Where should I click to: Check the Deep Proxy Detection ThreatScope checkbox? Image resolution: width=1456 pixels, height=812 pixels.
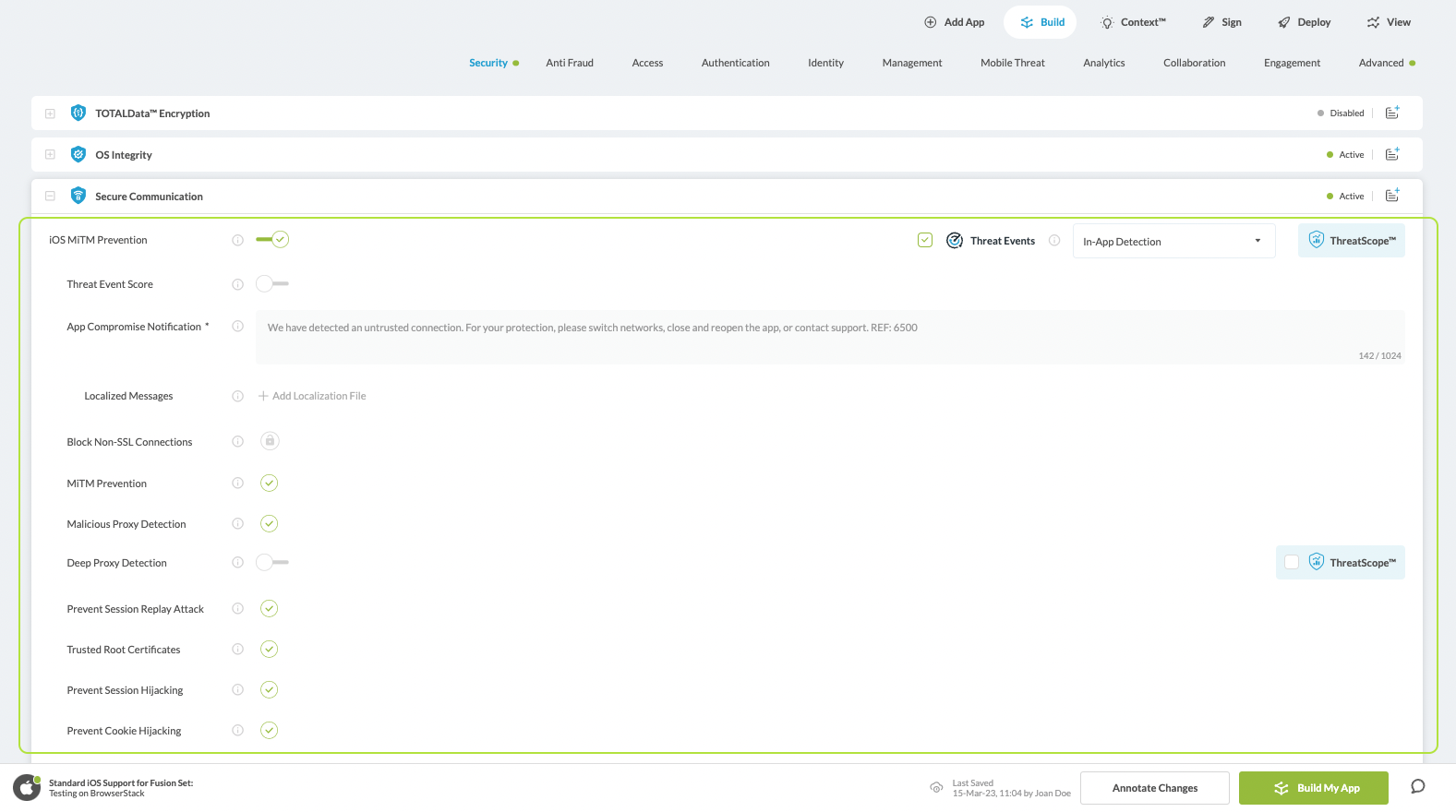click(x=1292, y=563)
